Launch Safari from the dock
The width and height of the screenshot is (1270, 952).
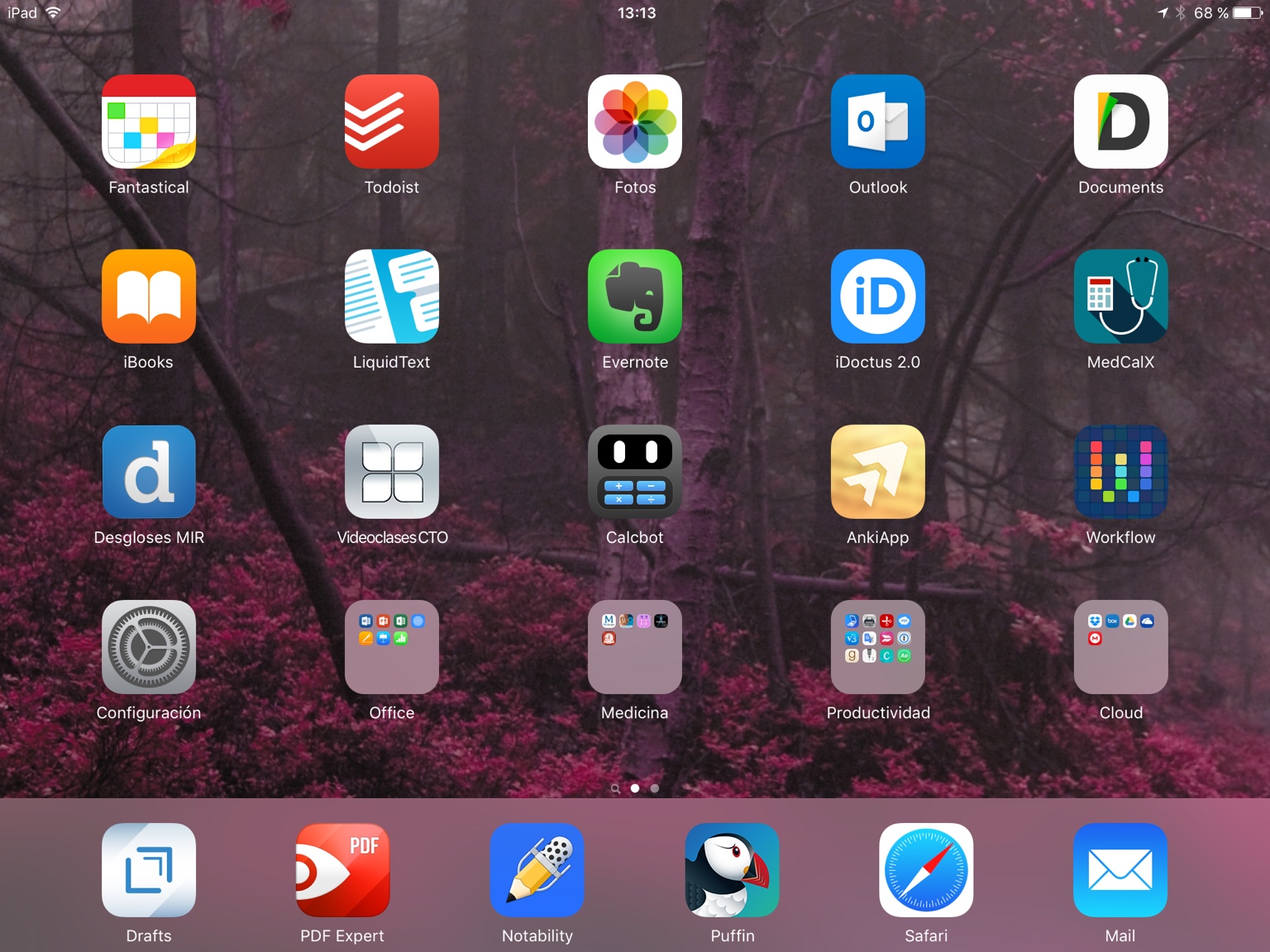[x=926, y=870]
